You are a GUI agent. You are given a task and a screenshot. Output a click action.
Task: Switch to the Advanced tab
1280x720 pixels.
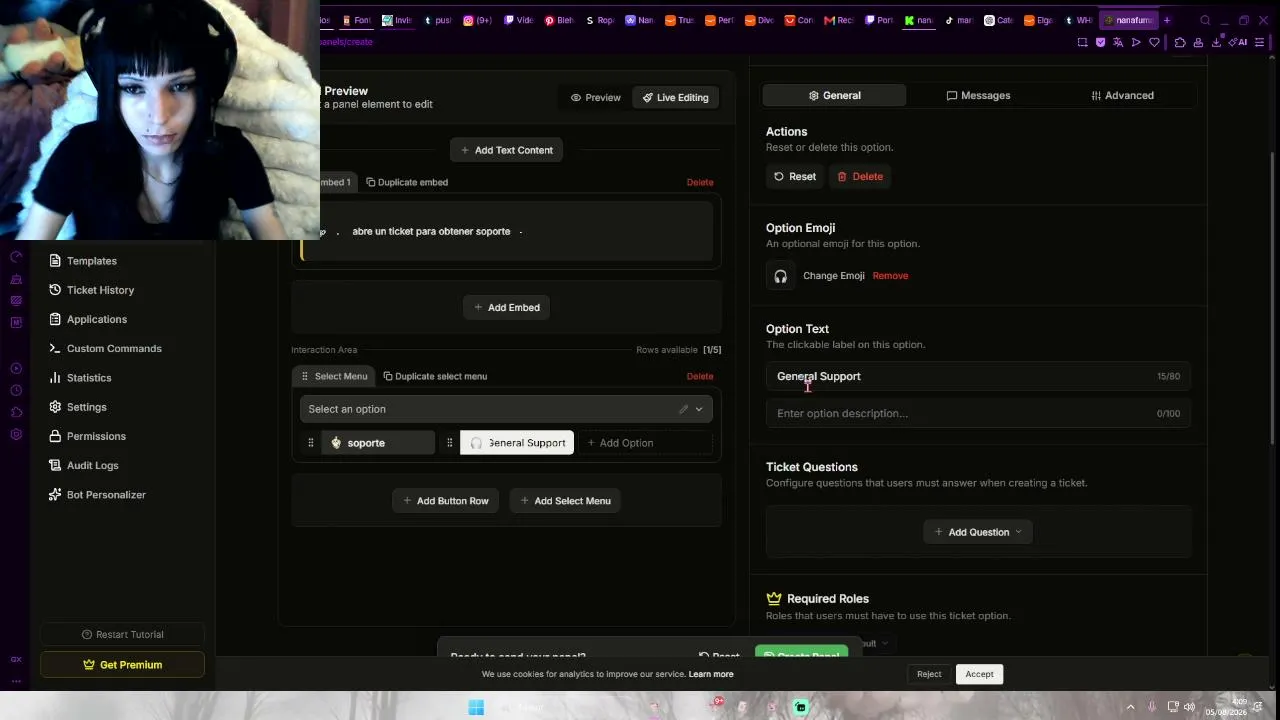point(1122,95)
